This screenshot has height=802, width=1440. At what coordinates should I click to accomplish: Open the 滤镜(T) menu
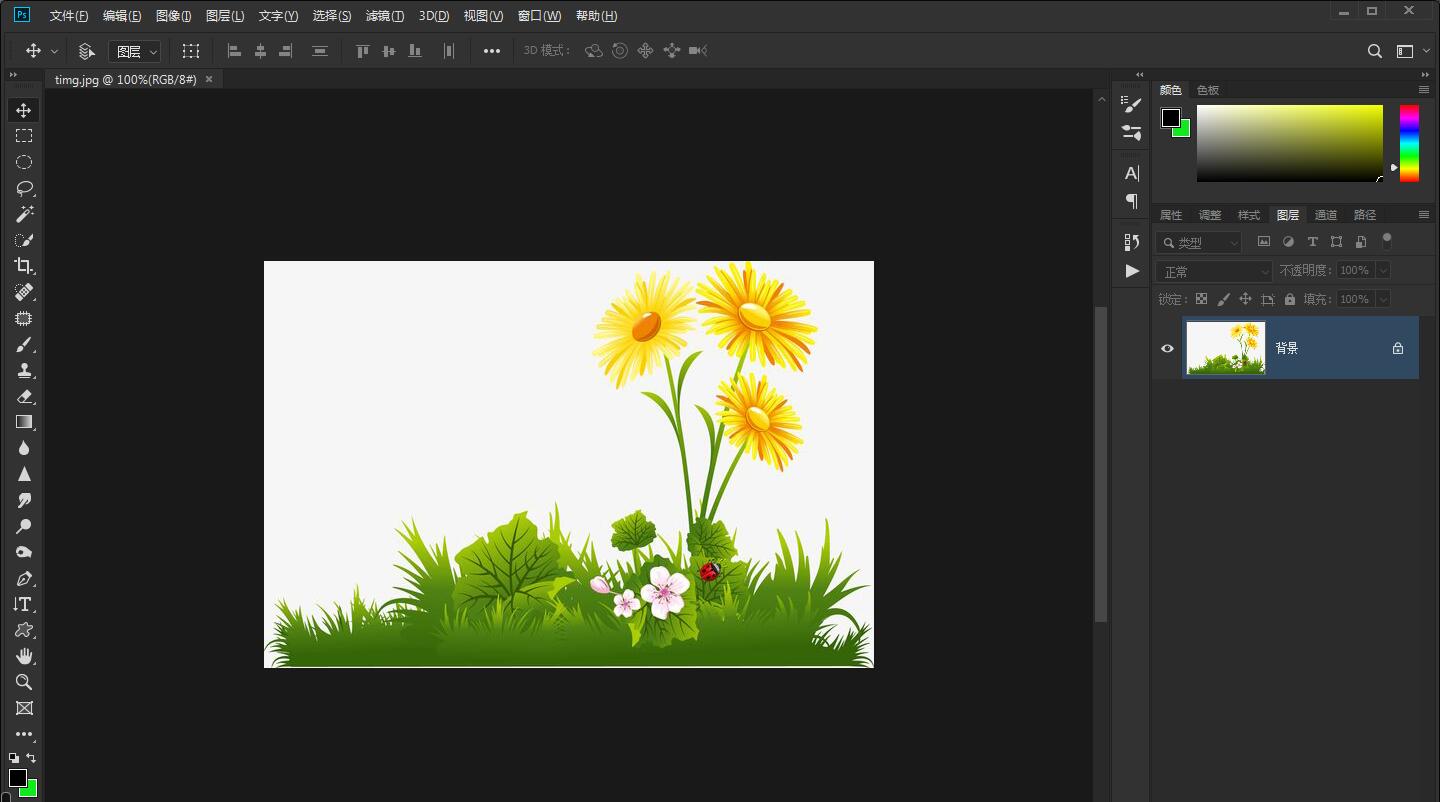(384, 16)
